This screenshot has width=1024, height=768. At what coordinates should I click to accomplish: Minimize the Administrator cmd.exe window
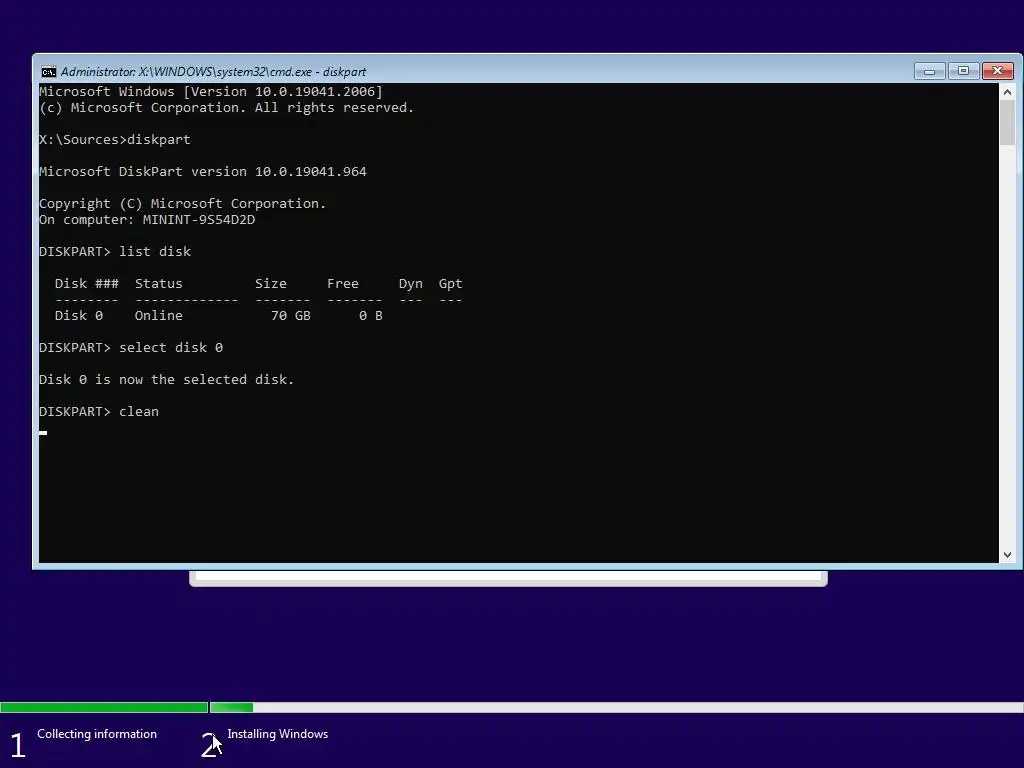point(929,71)
